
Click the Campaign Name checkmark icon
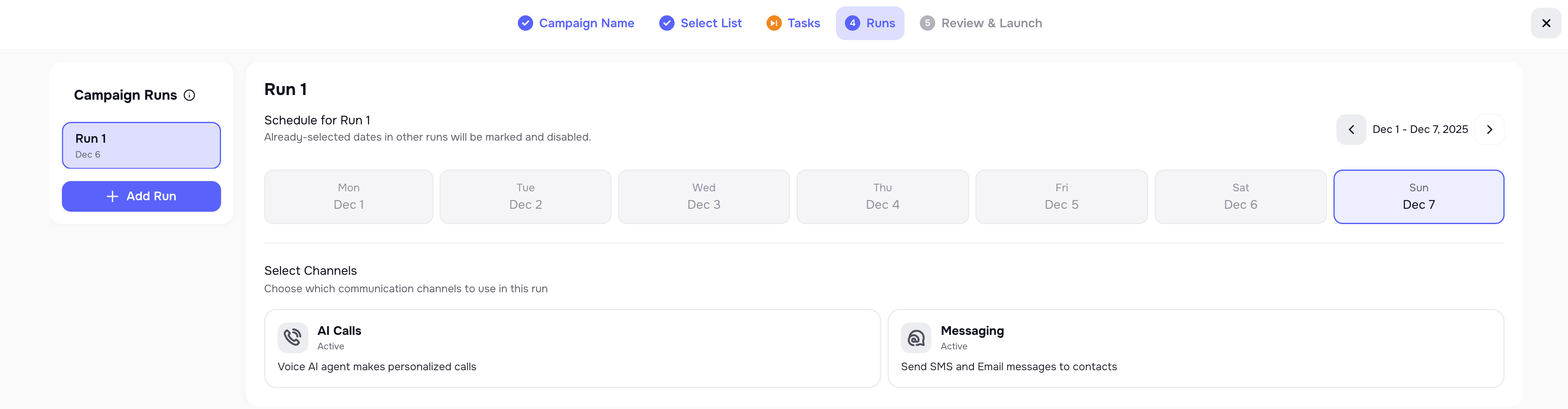tap(525, 23)
